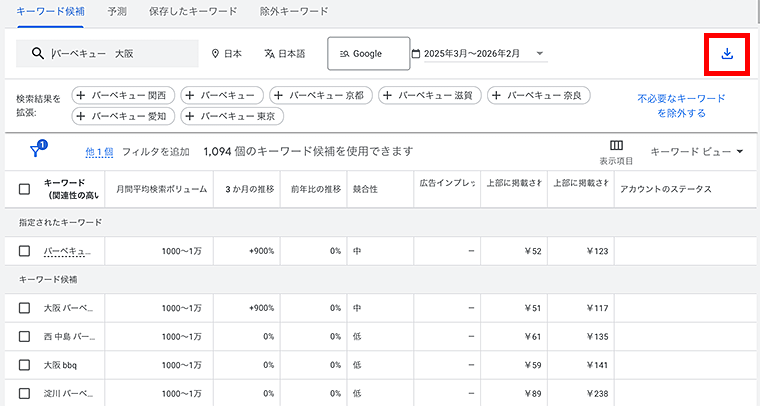Open the filter funnel icon
760x406 pixels.
[35, 151]
